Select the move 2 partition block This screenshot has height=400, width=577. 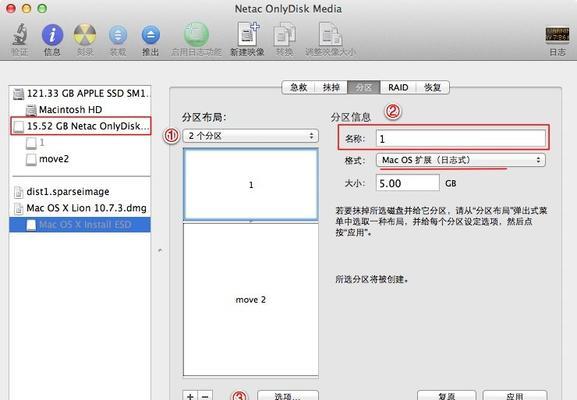[x=251, y=300]
